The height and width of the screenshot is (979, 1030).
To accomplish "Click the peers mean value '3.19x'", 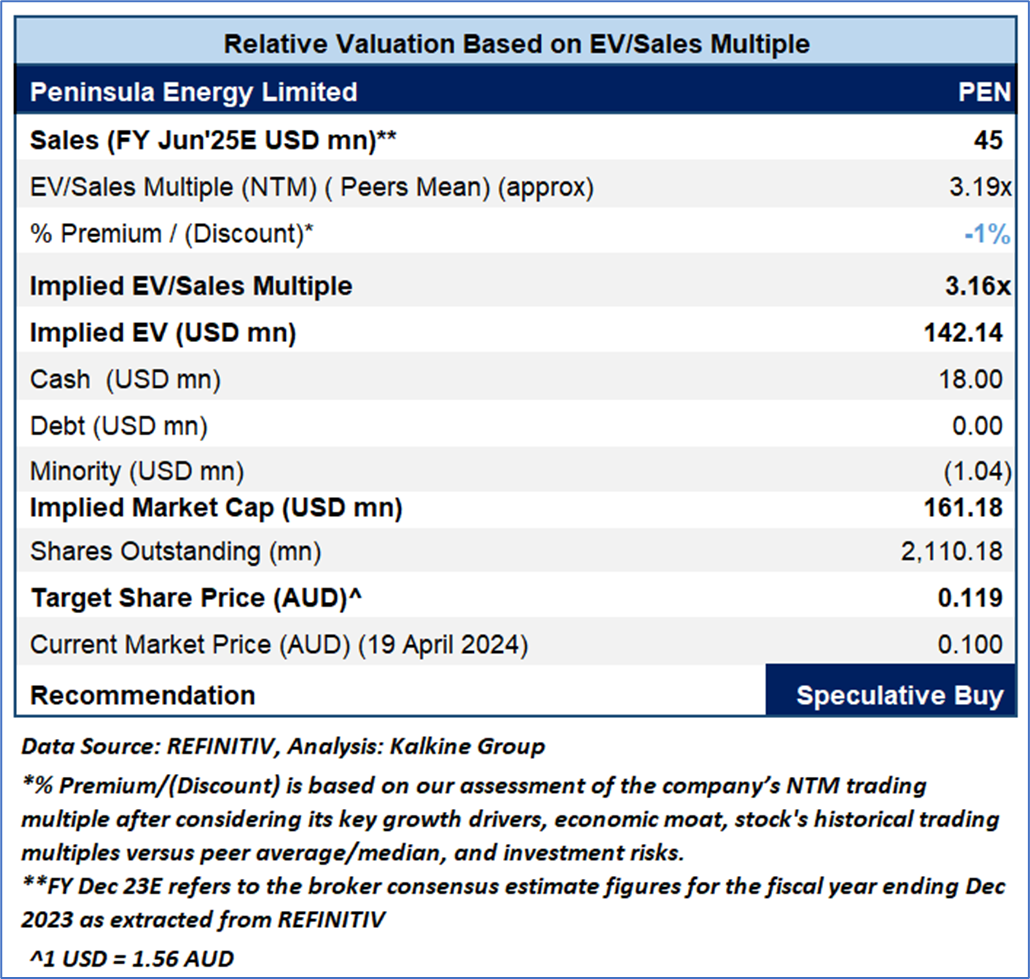I will pos(979,187).
